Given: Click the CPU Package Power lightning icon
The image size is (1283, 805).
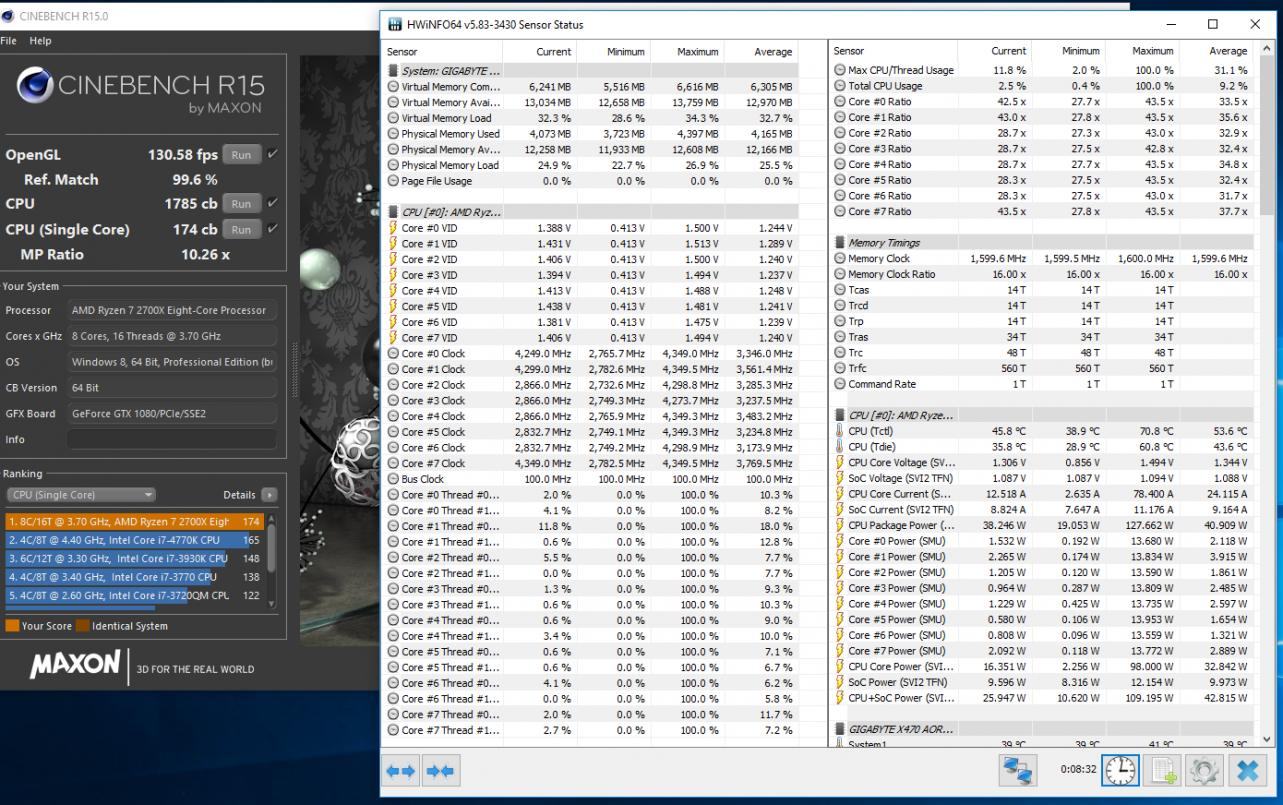Looking at the screenshot, I should pyautogui.click(x=839, y=525).
